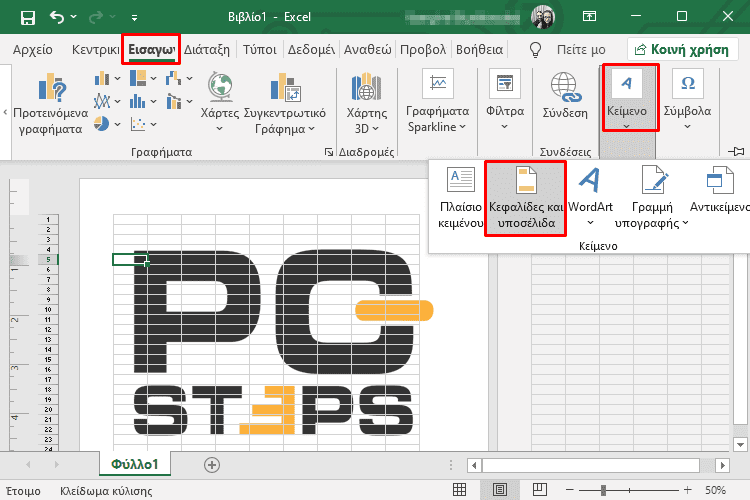Screen dimensions: 750x500
Task: Open the Δεδομένα tab
Action: (311, 49)
